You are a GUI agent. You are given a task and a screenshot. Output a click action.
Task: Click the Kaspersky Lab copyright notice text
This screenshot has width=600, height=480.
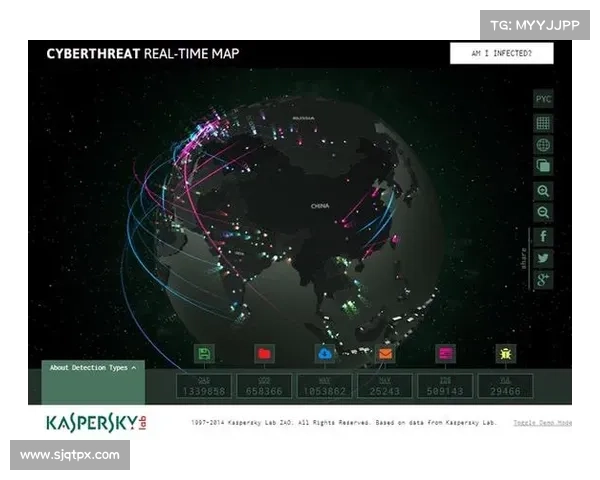click(x=344, y=423)
